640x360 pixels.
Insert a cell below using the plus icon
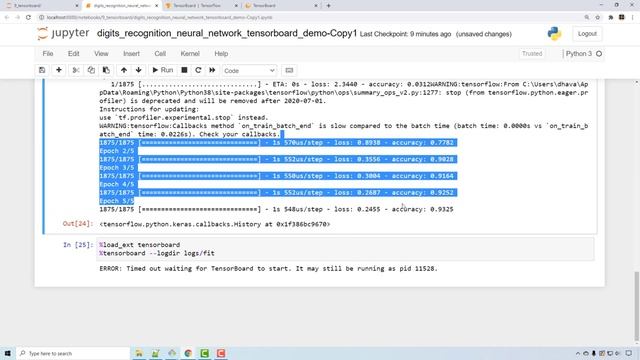[x=59, y=70]
